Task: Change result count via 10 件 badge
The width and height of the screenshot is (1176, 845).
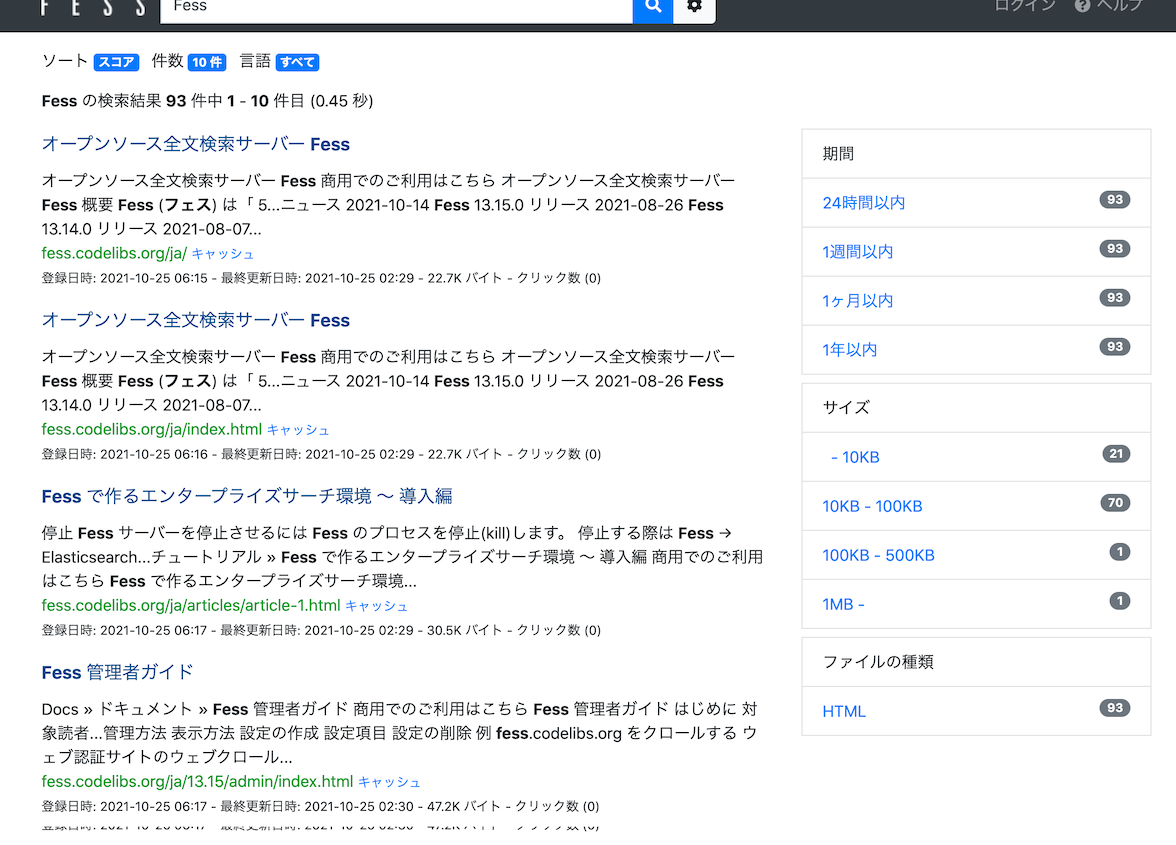Action: click(x=207, y=62)
